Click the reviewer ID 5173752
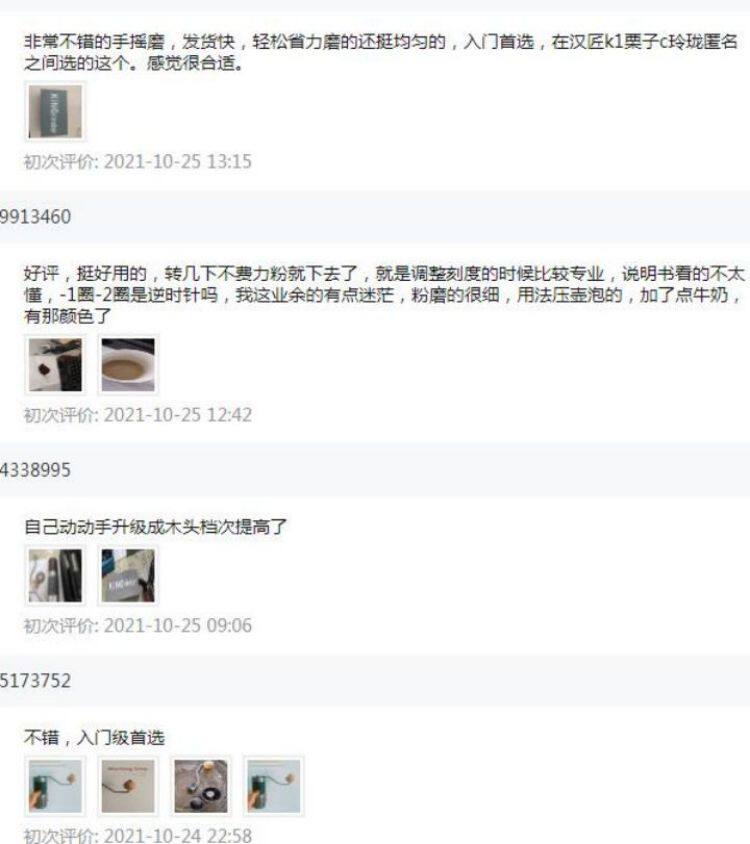 point(35,681)
